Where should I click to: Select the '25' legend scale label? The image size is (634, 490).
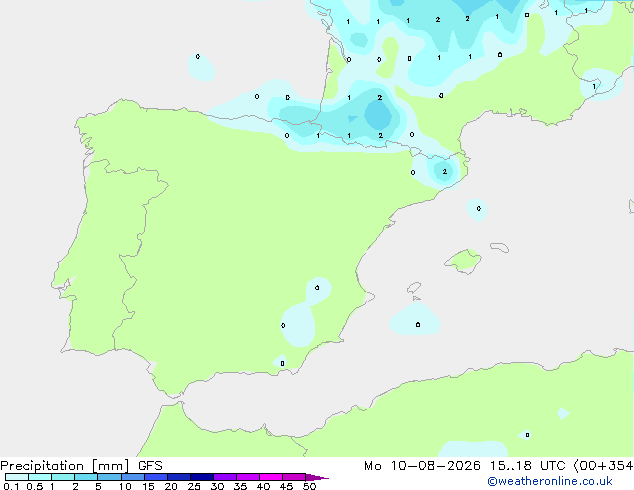(x=194, y=486)
